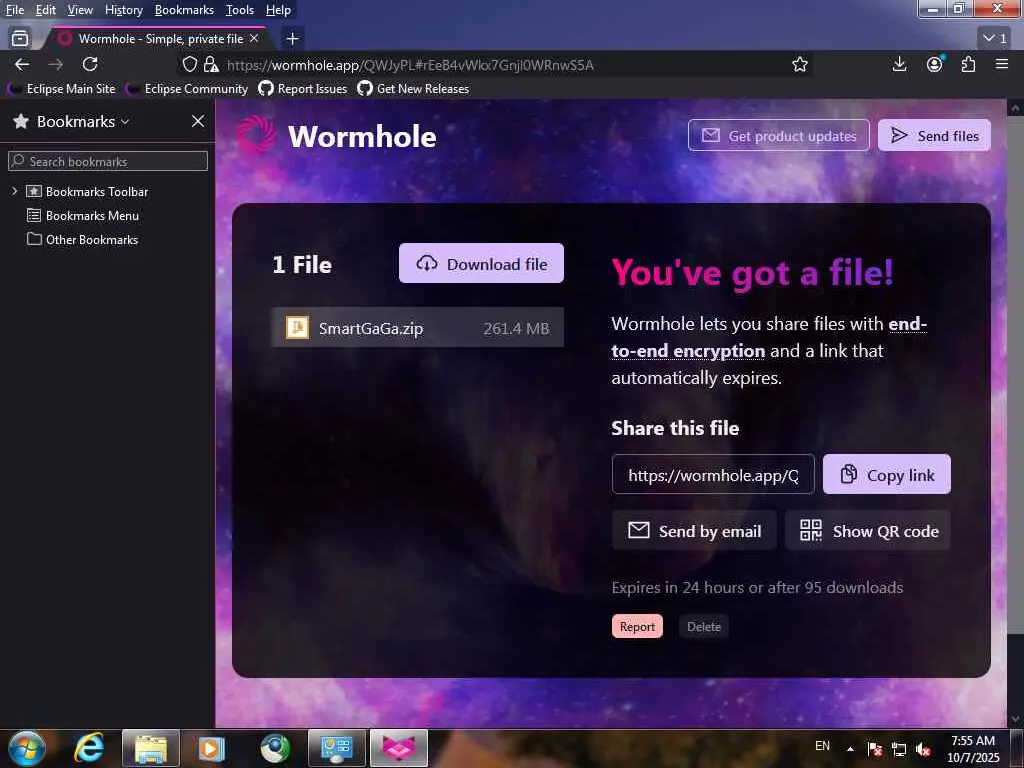This screenshot has height=768, width=1024.
Task: Open the File menu
Action: 14,10
